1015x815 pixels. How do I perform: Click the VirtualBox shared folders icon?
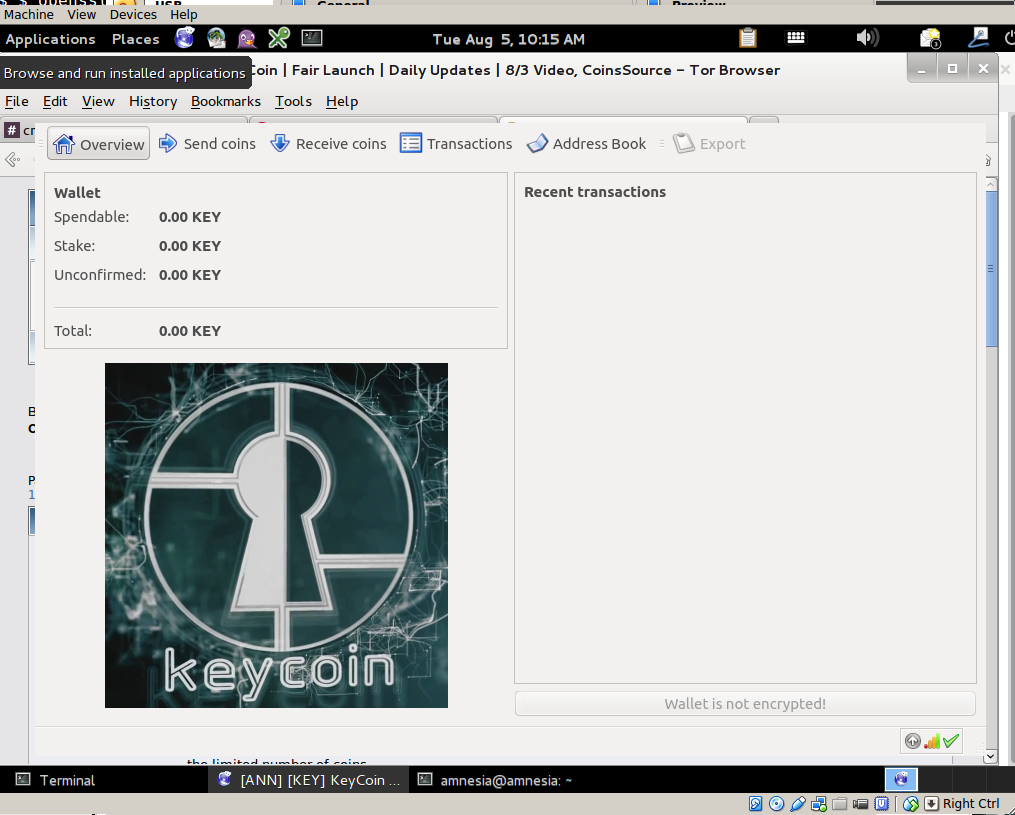pyautogui.click(x=840, y=804)
